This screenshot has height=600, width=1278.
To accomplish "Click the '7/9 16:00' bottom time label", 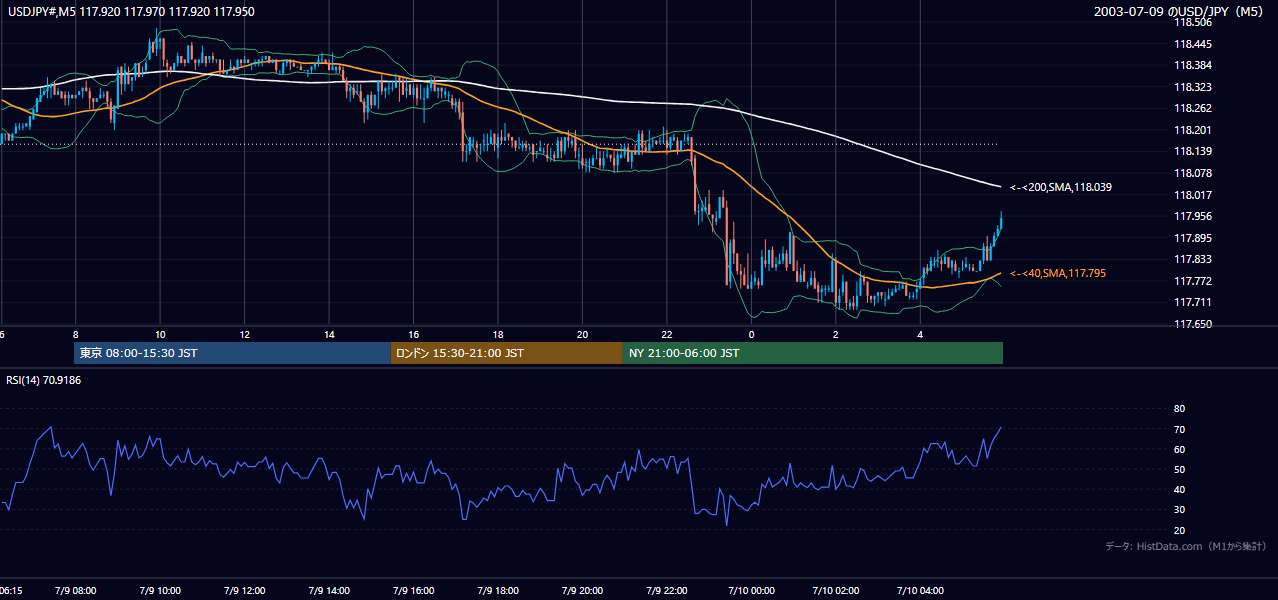I will point(413,591).
